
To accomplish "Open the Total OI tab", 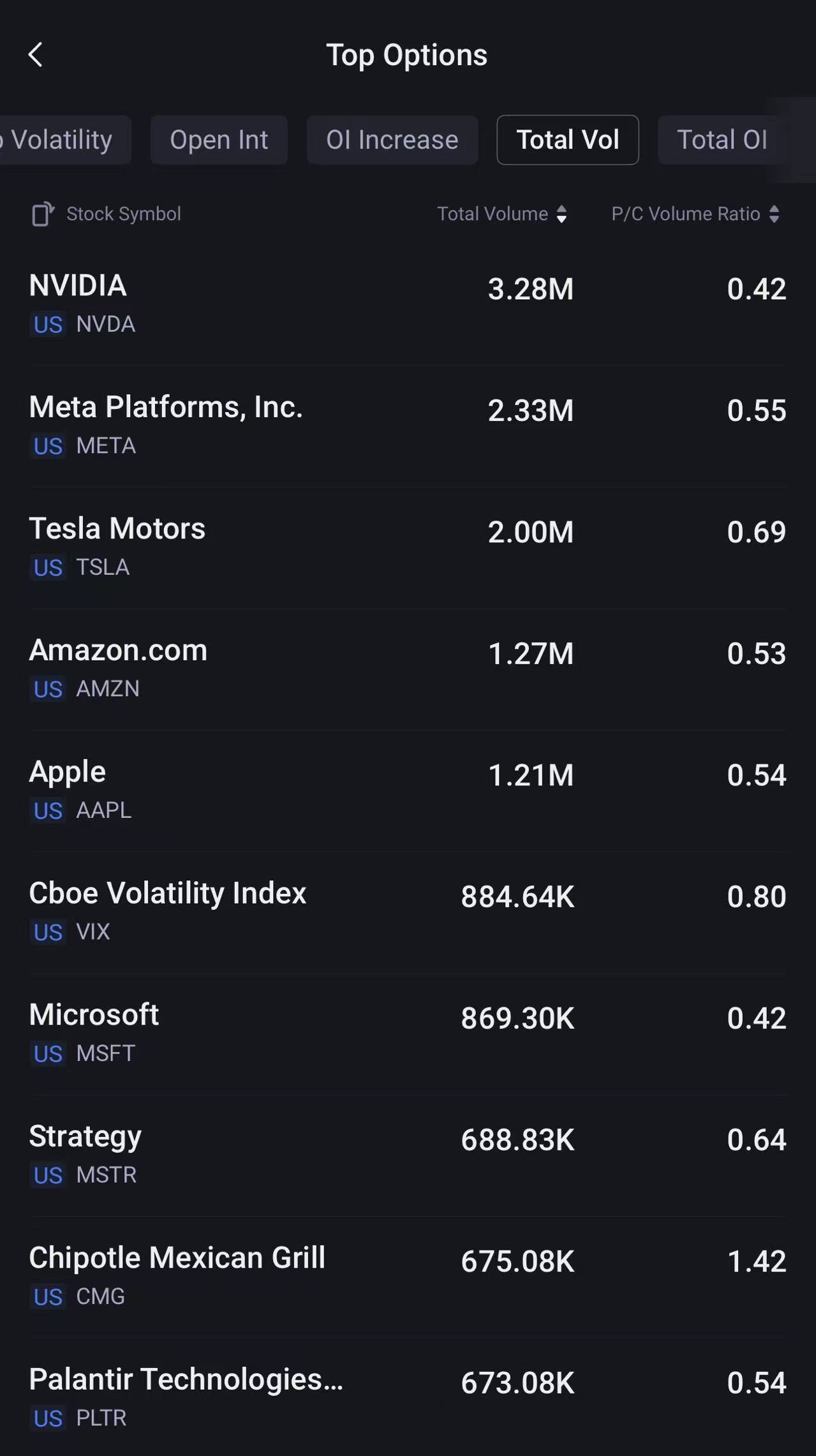I will 722,140.
